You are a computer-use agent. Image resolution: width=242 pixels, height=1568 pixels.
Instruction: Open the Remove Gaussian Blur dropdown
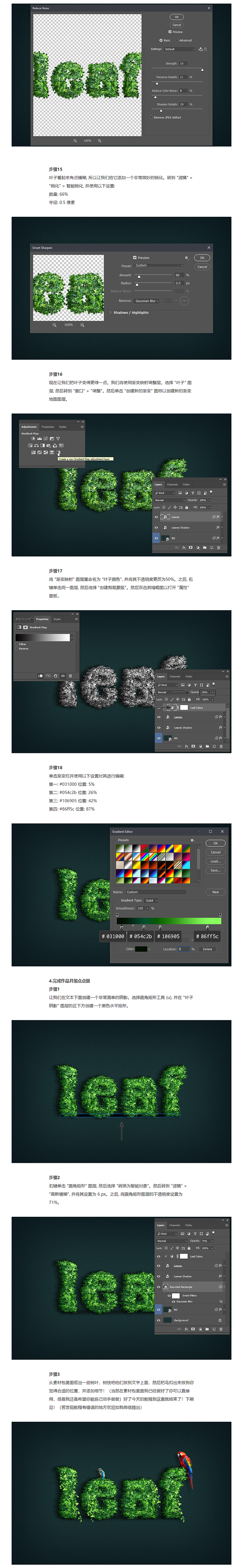click(147, 301)
